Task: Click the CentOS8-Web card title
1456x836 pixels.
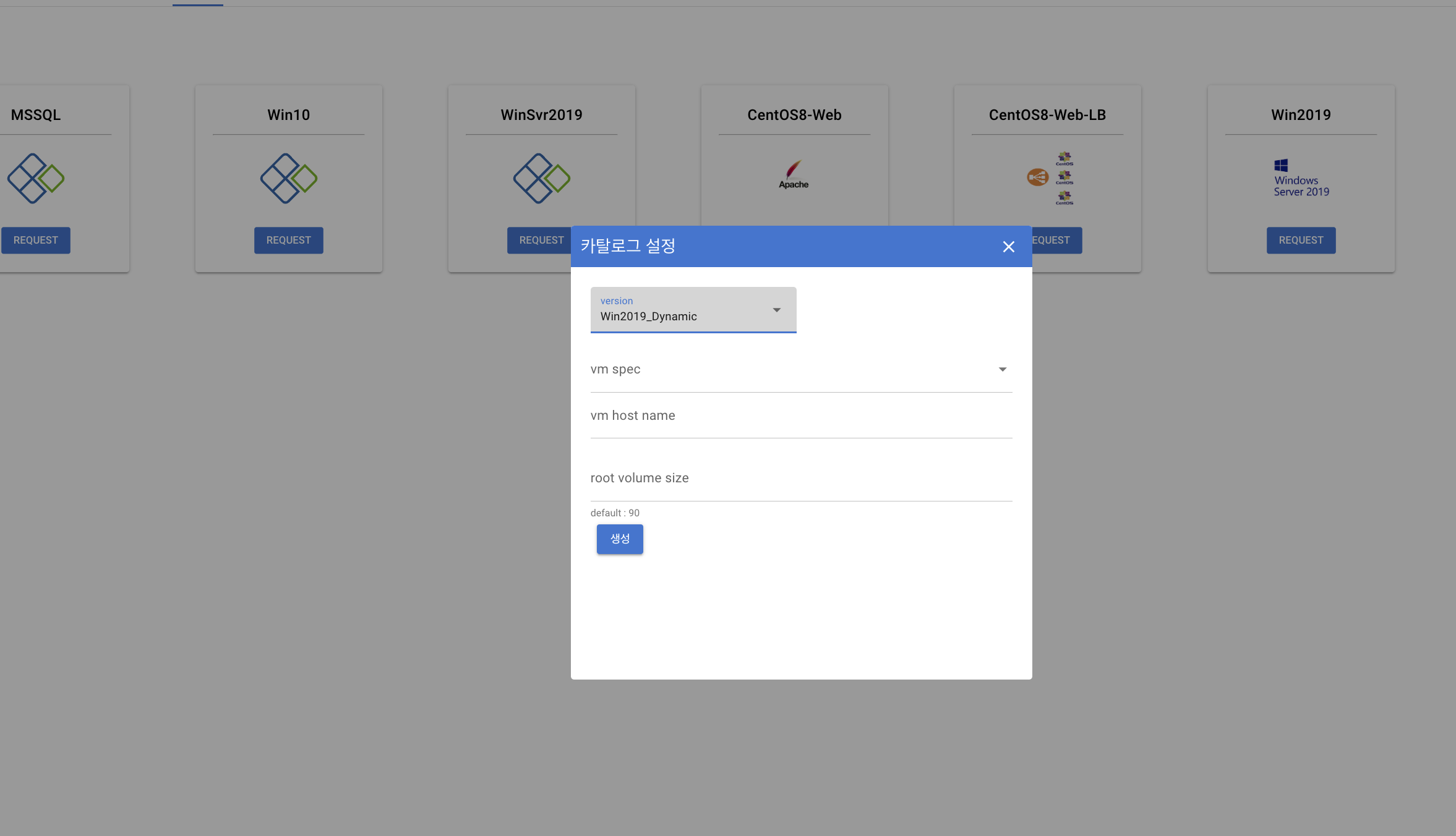Action: point(794,115)
